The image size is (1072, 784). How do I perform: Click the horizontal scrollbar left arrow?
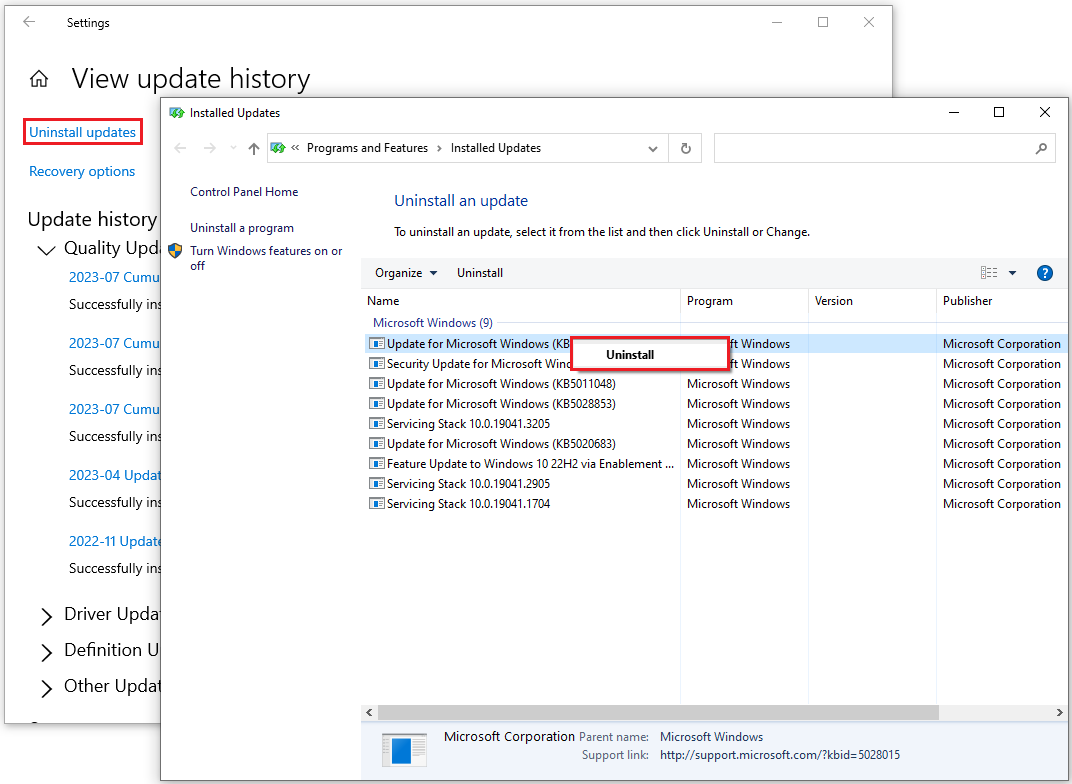369,712
